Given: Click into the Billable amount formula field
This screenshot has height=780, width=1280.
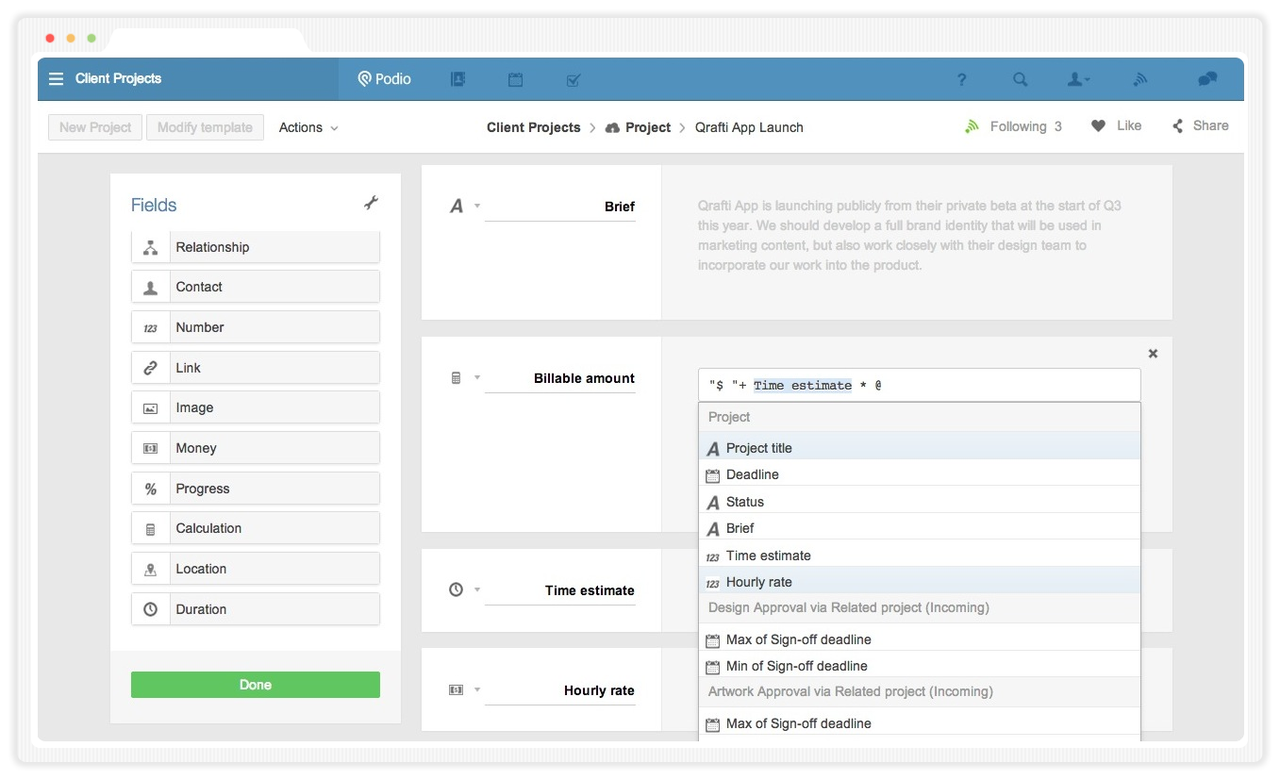Looking at the screenshot, I should [x=919, y=385].
